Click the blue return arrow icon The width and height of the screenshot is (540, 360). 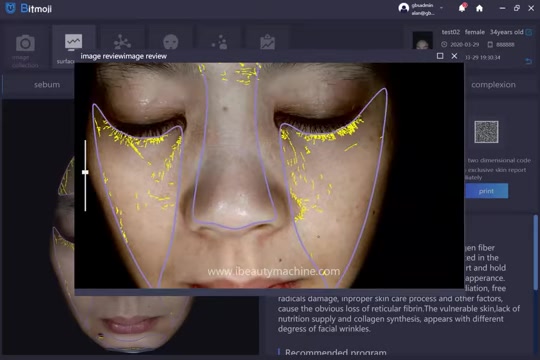529,61
